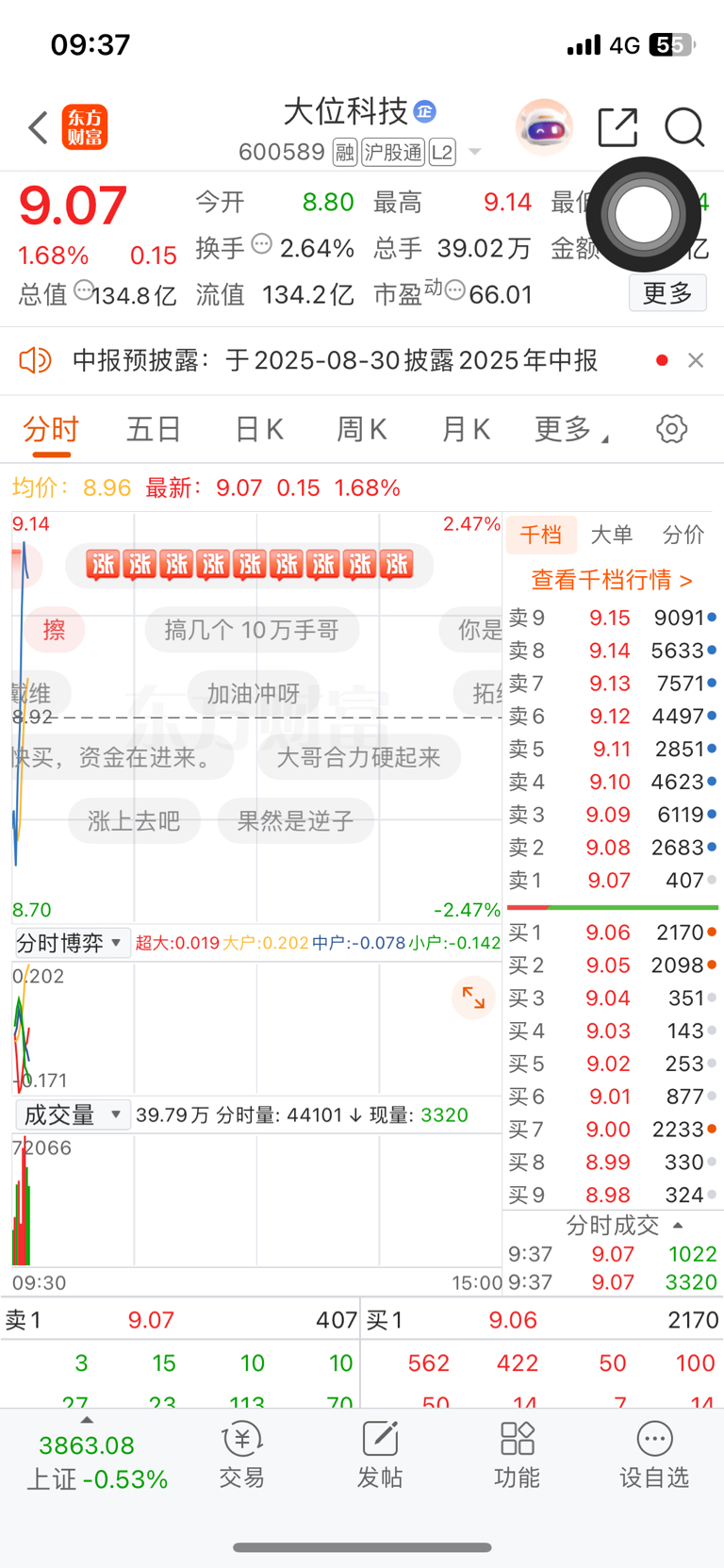Select the 卖1 9.07 order book row
The height and width of the screenshot is (1568, 724).
coord(613,880)
